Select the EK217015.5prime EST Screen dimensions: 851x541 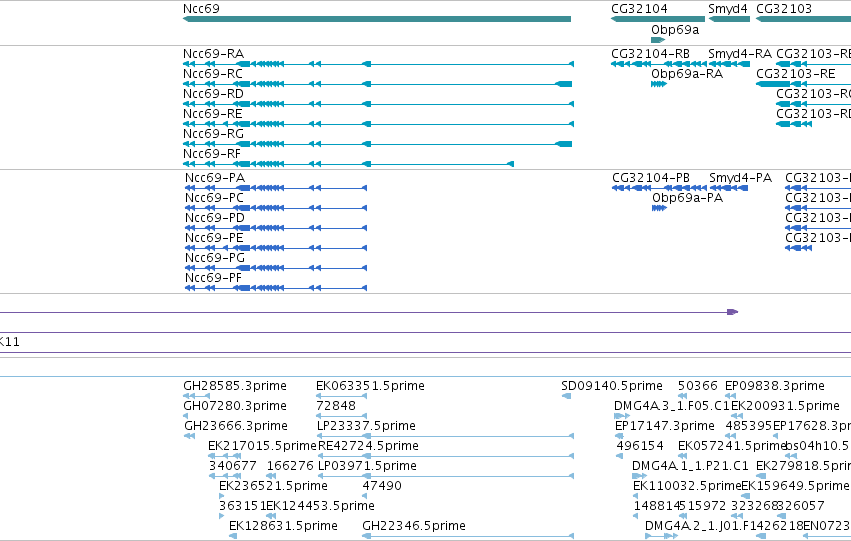point(224,456)
